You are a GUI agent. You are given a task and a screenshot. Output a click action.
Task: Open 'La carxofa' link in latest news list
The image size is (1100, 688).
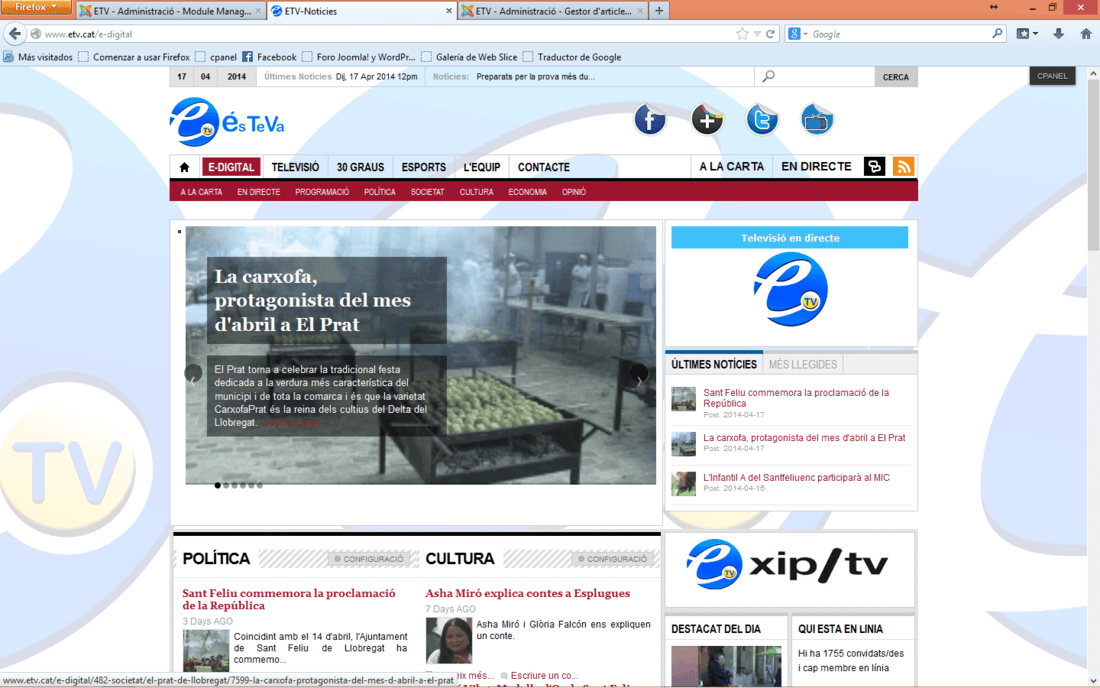tap(804, 438)
